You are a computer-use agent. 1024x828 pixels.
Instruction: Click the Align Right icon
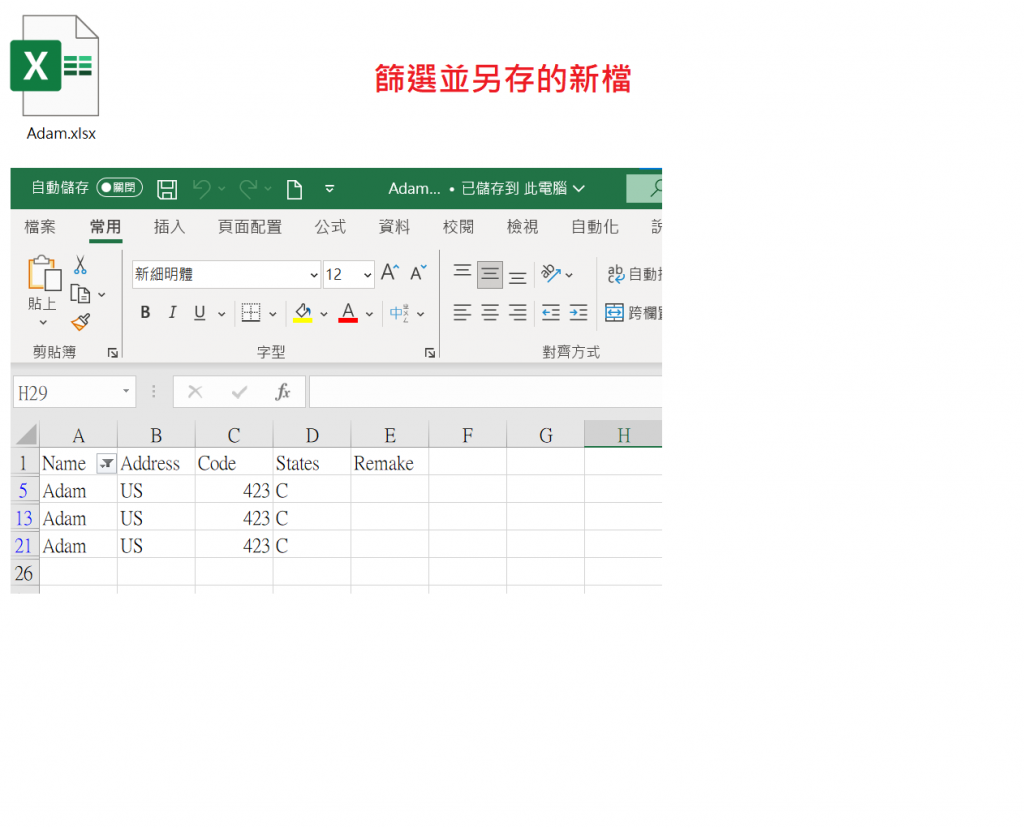click(x=518, y=313)
